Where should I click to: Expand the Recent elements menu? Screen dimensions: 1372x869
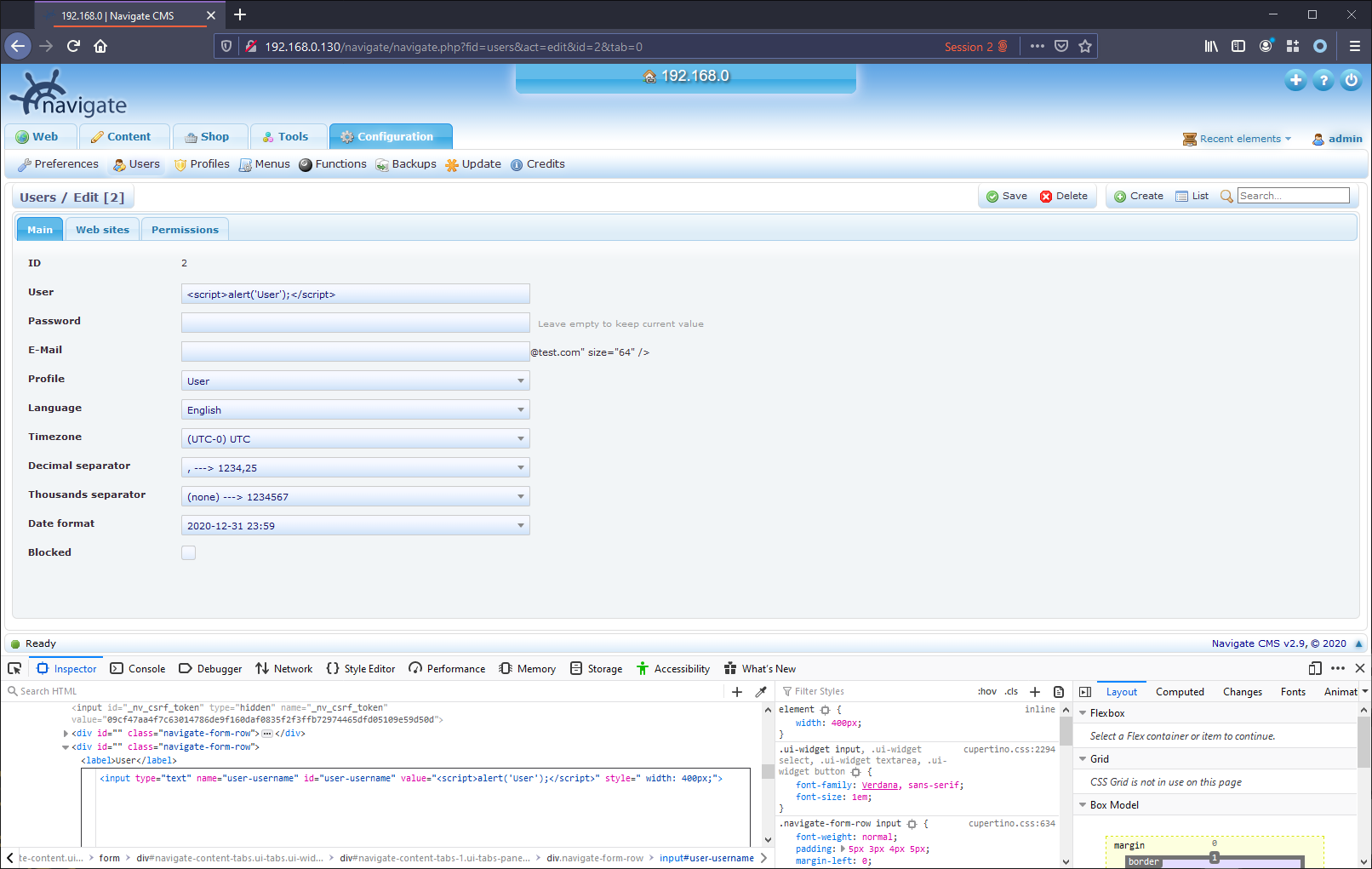[x=1237, y=138]
